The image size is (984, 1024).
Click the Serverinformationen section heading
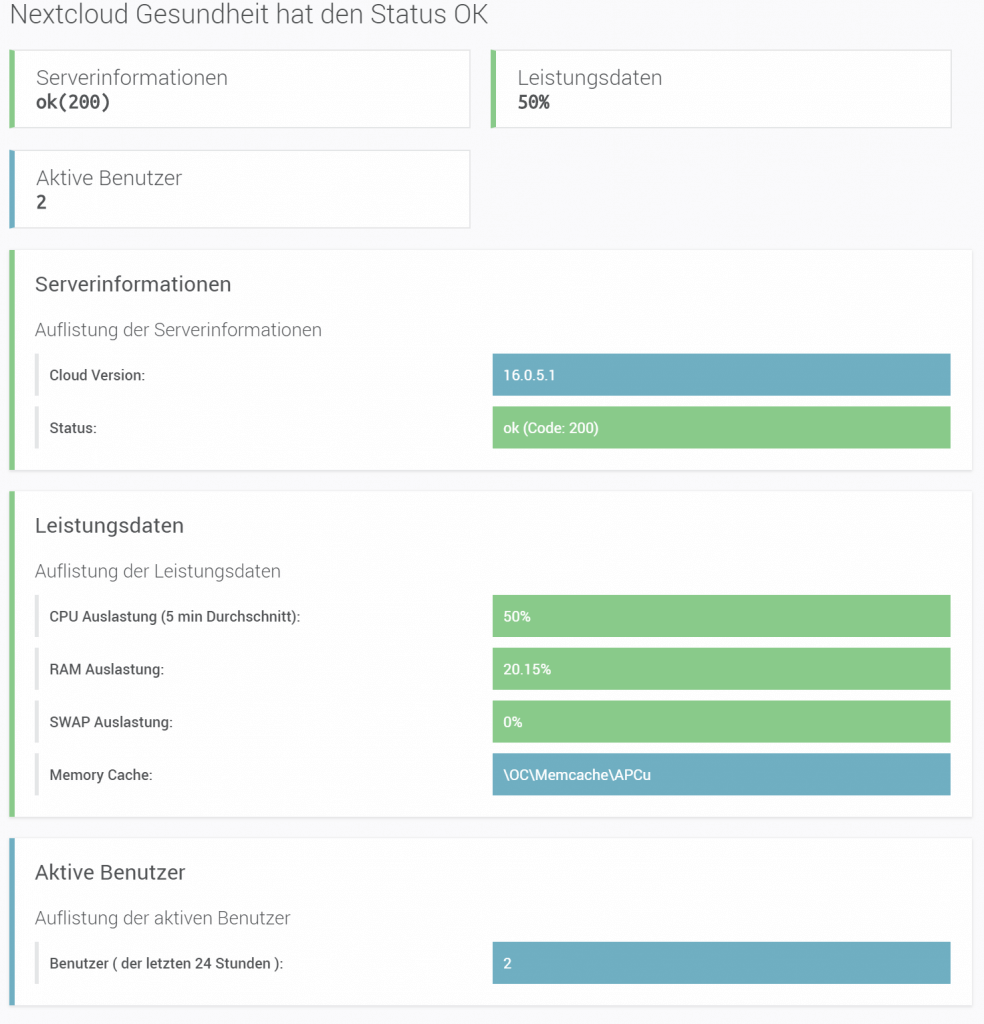coord(133,284)
